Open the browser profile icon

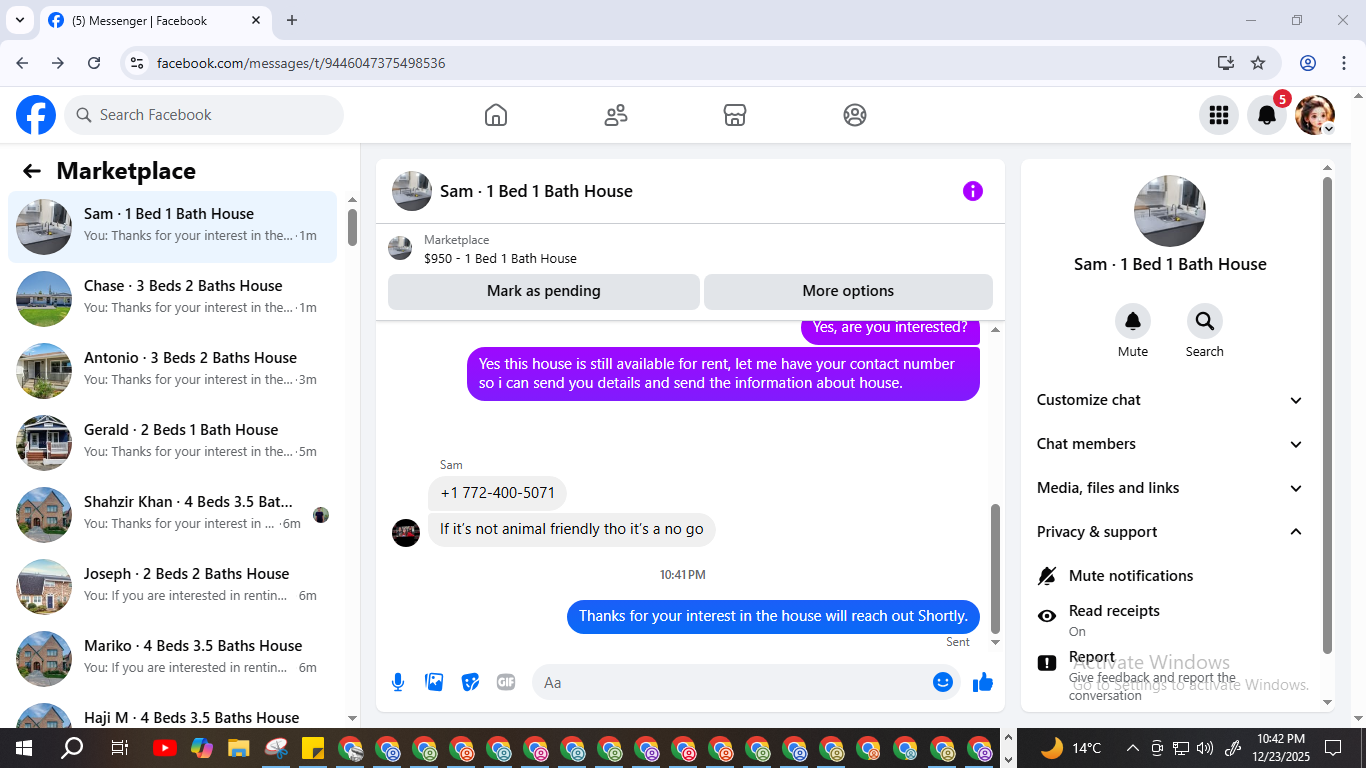tap(1308, 63)
